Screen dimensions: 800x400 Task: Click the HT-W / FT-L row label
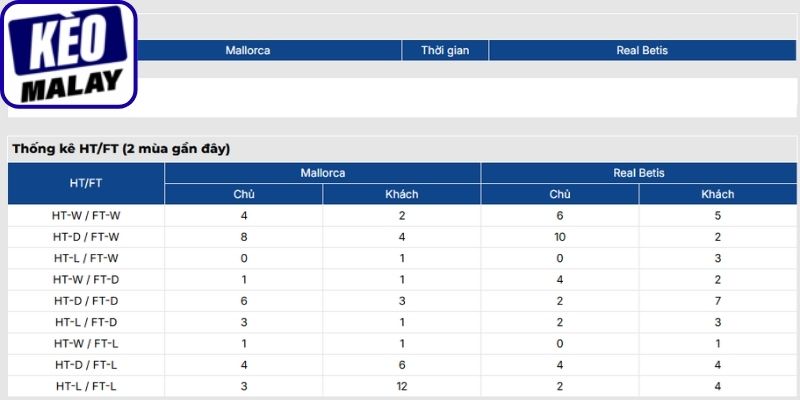coord(86,344)
